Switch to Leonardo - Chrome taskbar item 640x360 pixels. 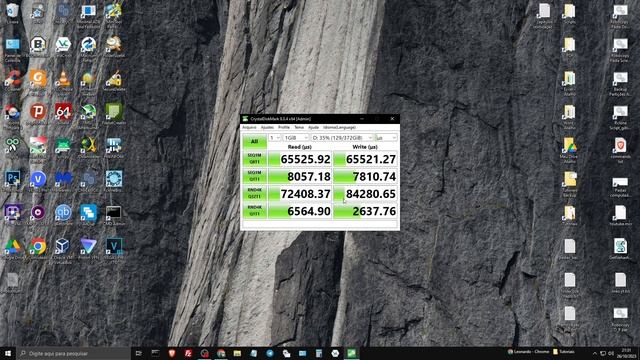529,351
